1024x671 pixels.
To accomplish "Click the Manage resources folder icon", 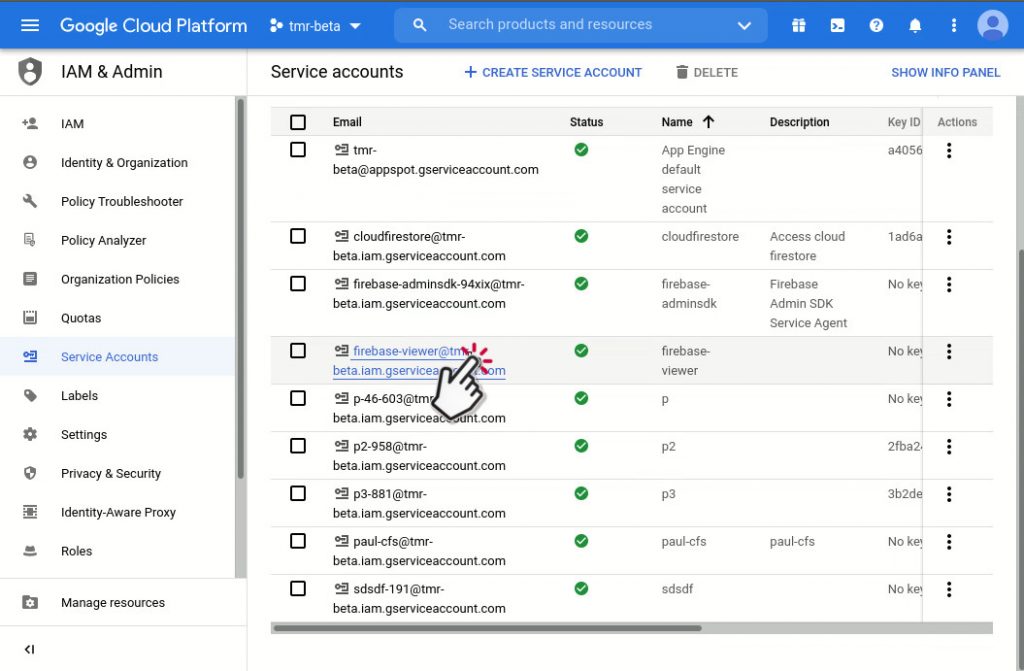I will (x=30, y=602).
